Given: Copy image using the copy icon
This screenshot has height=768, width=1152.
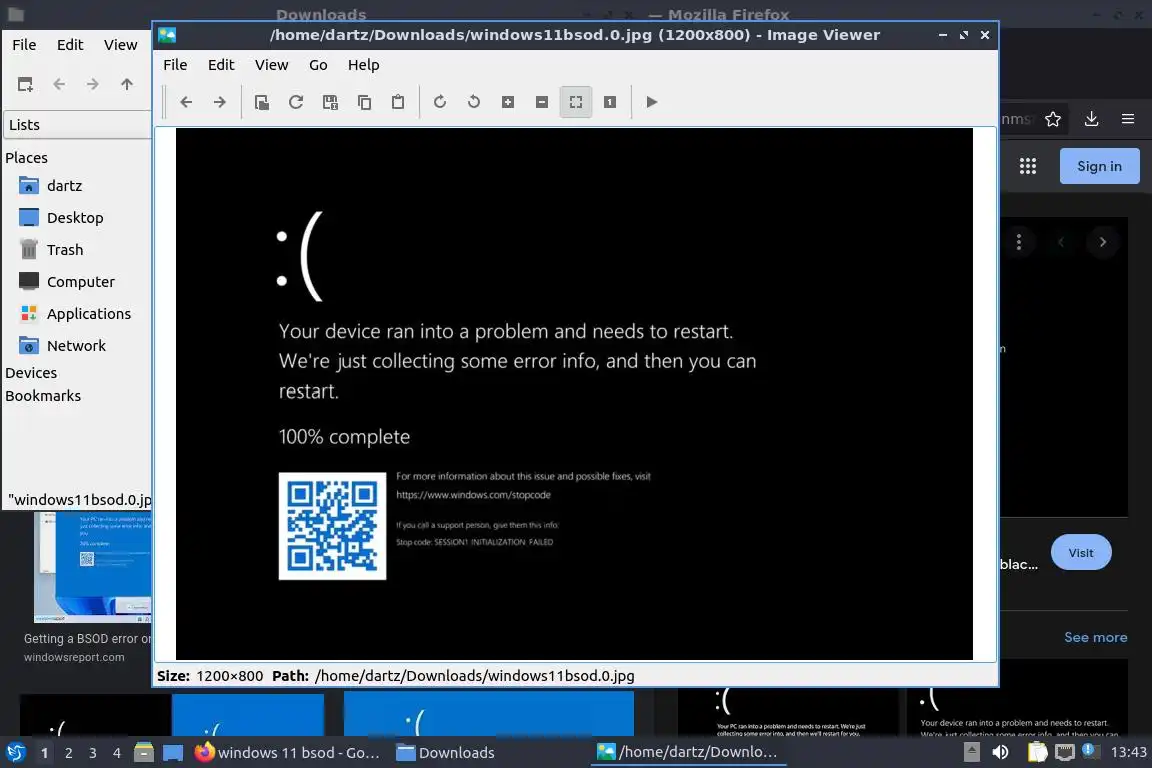Looking at the screenshot, I should (x=364, y=102).
